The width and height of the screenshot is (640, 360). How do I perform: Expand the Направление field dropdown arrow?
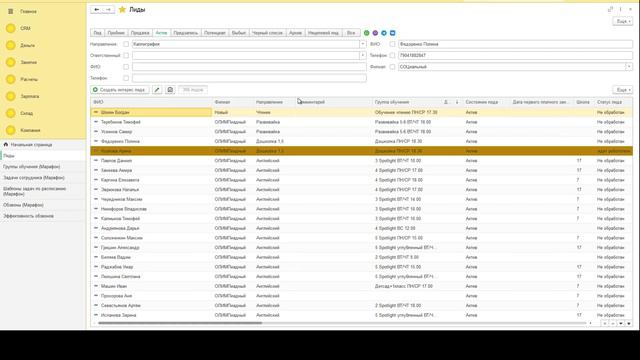click(x=362, y=44)
